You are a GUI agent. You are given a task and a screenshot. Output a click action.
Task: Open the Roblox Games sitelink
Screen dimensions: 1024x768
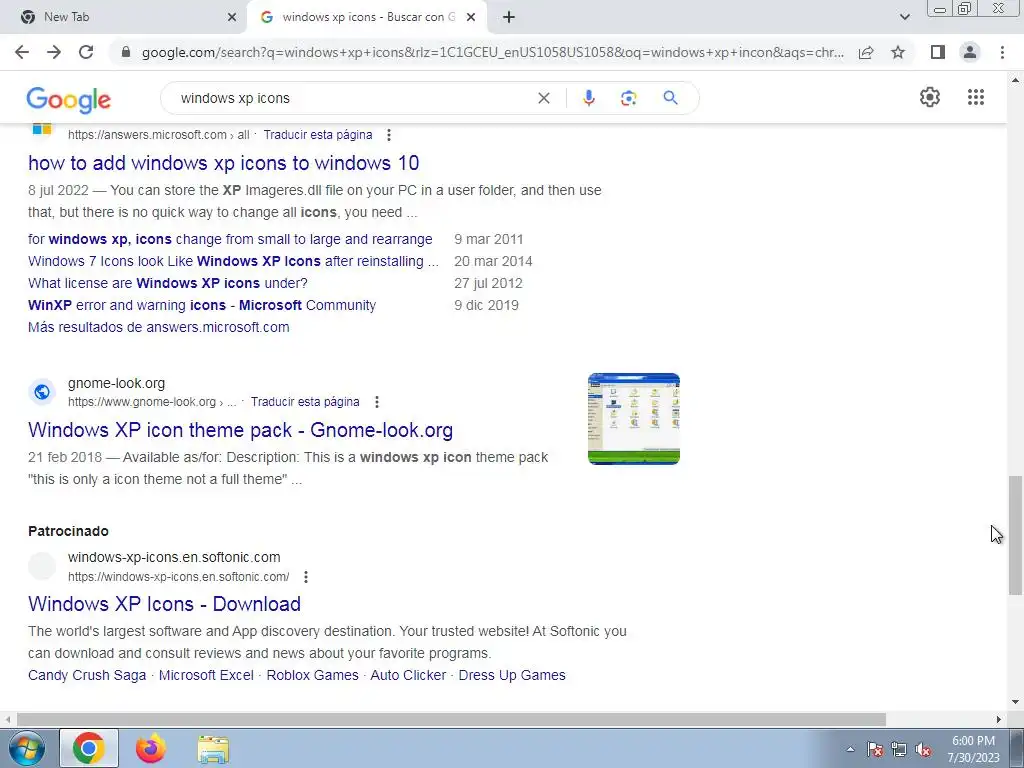(x=312, y=675)
